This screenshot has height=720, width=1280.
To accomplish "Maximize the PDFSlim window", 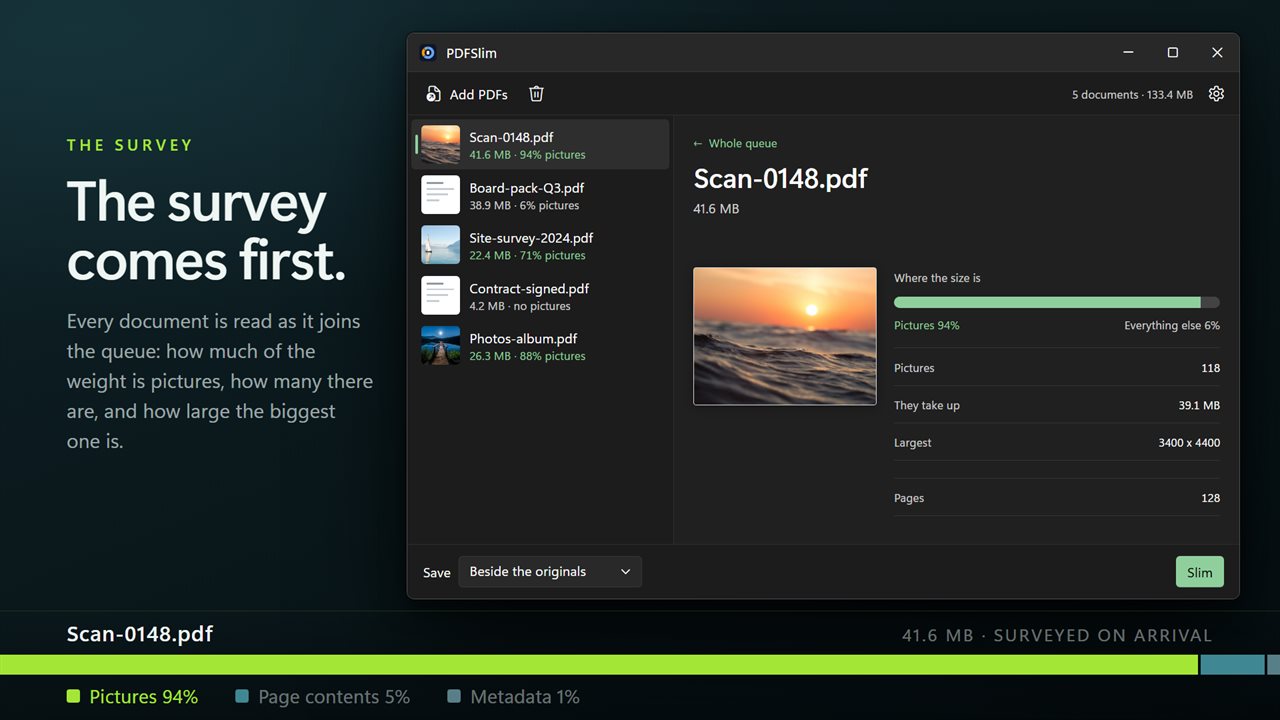I will [1173, 53].
